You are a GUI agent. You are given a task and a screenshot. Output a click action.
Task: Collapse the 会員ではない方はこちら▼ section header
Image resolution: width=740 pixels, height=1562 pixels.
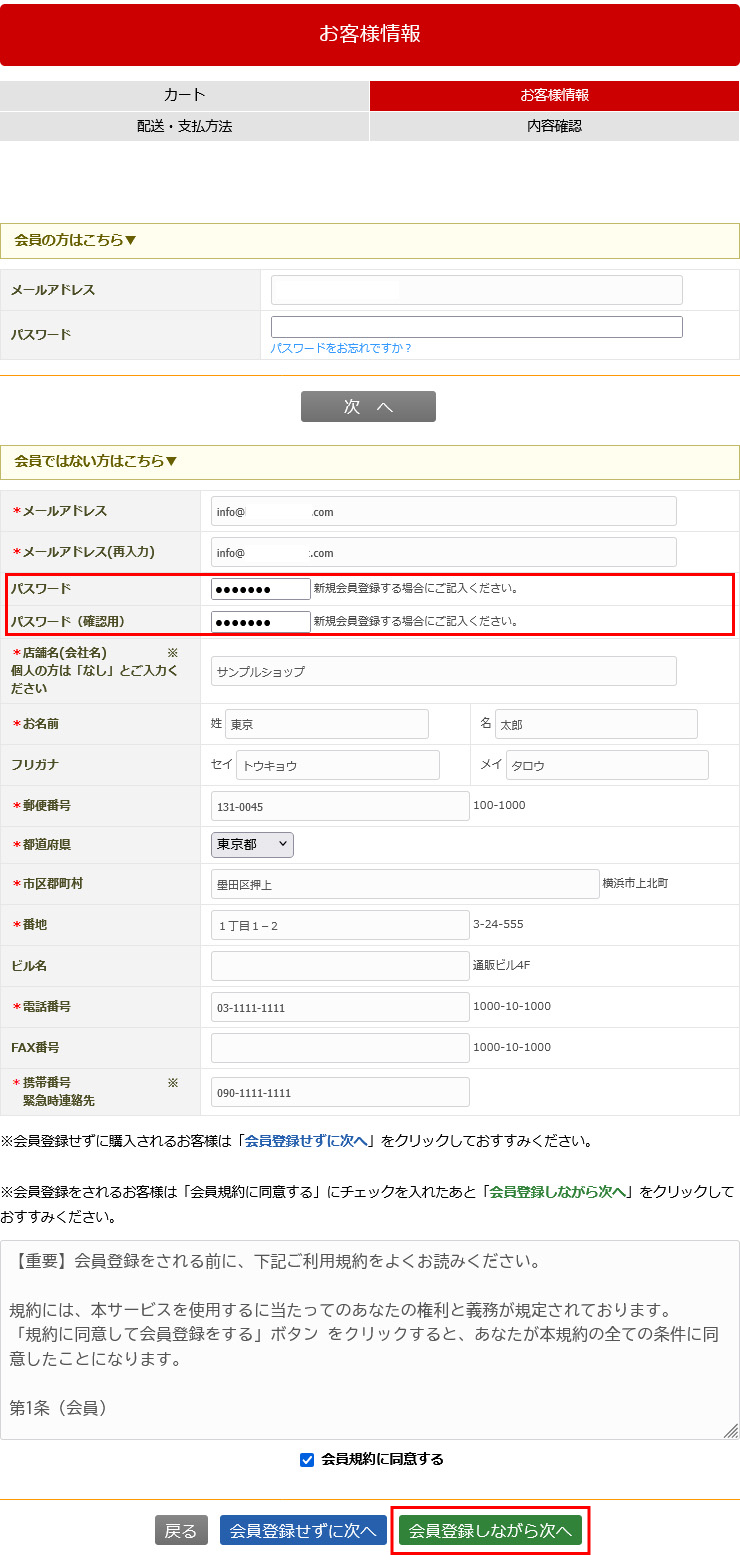pyautogui.click(x=96, y=462)
